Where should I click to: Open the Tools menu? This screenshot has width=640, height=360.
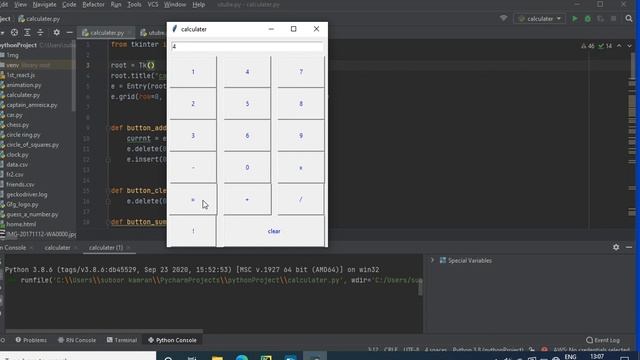point(134,4)
